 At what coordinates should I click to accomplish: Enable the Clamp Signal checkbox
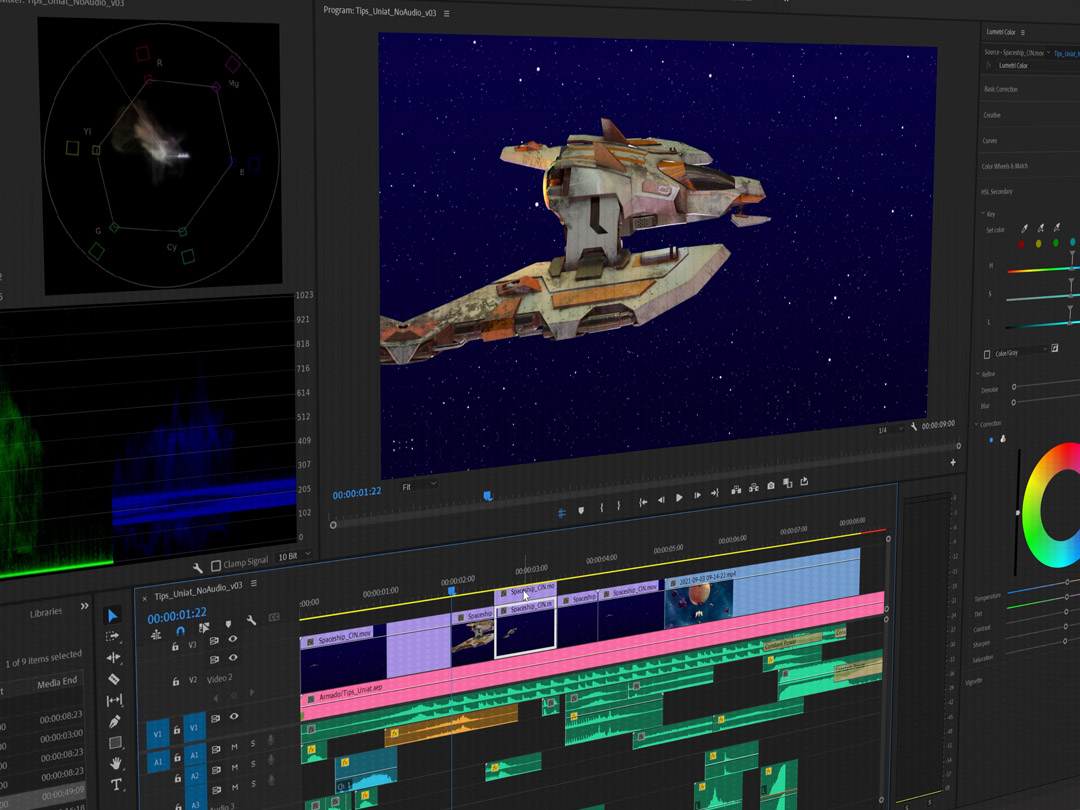[x=216, y=565]
